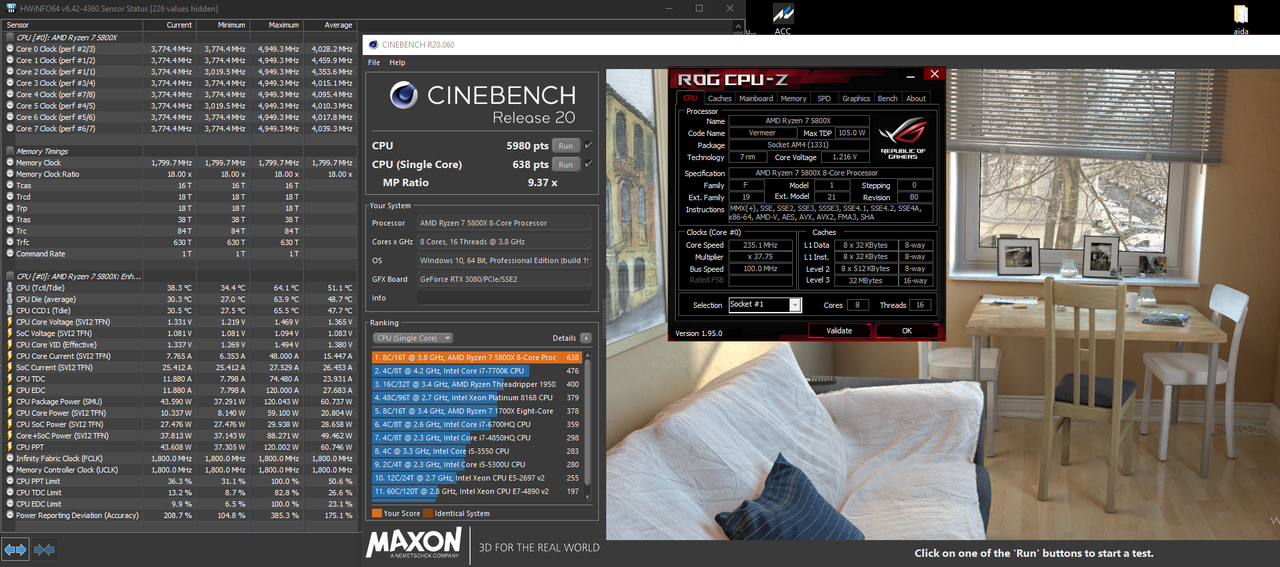Click the CPU TDC lightning icon
1280x567 pixels.
click(x=10, y=379)
